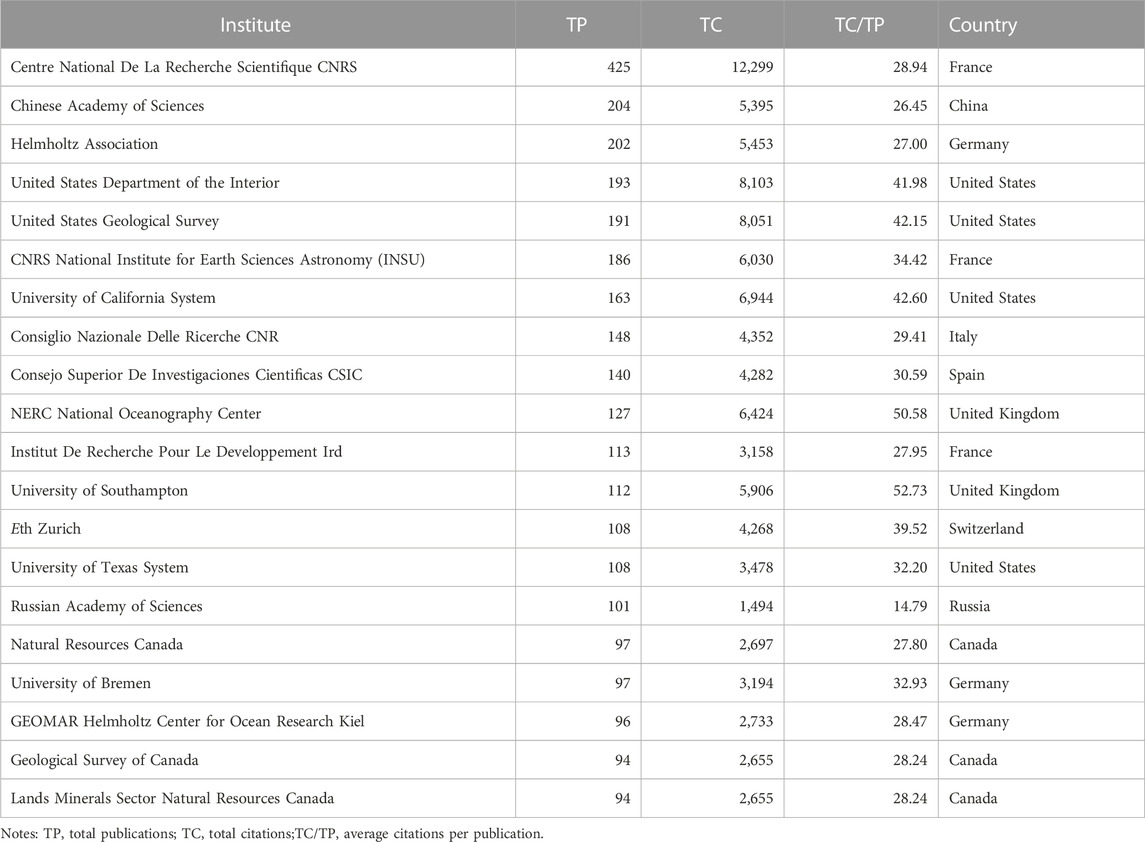Click University of Bremen cell
Image resolution: width=1145 pixels, height=842 pixels.
[x=80, y=683]
